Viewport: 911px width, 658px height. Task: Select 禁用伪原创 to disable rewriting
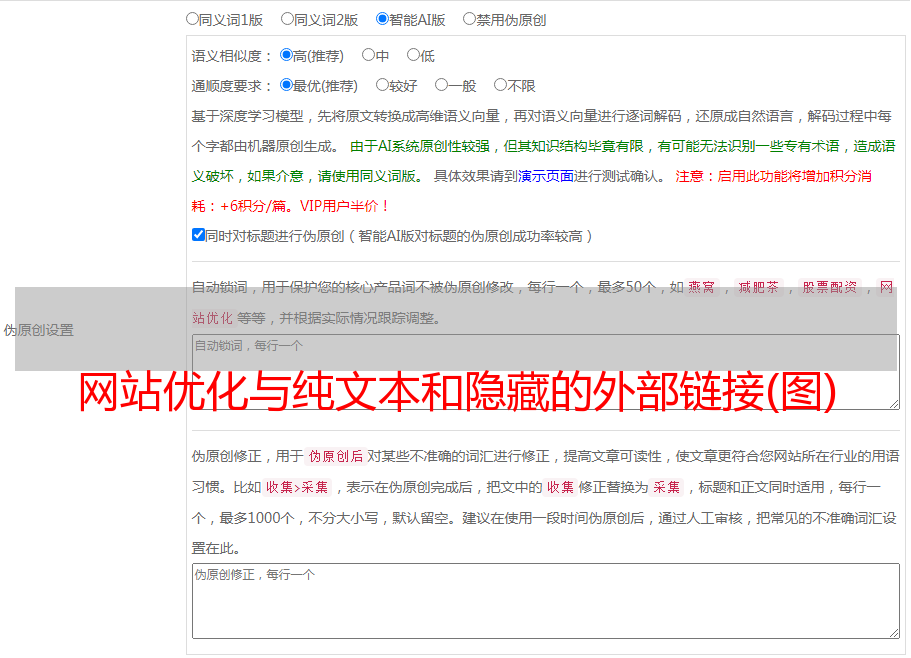[469, 18]
